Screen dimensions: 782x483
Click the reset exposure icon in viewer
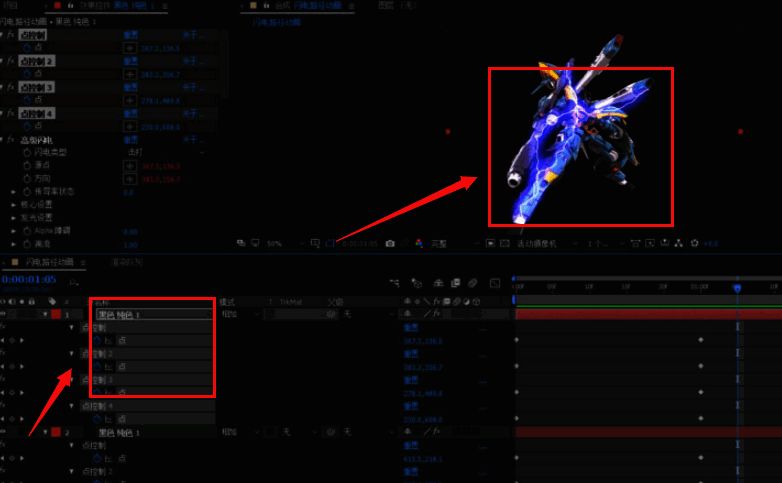(x=695, y=243)
